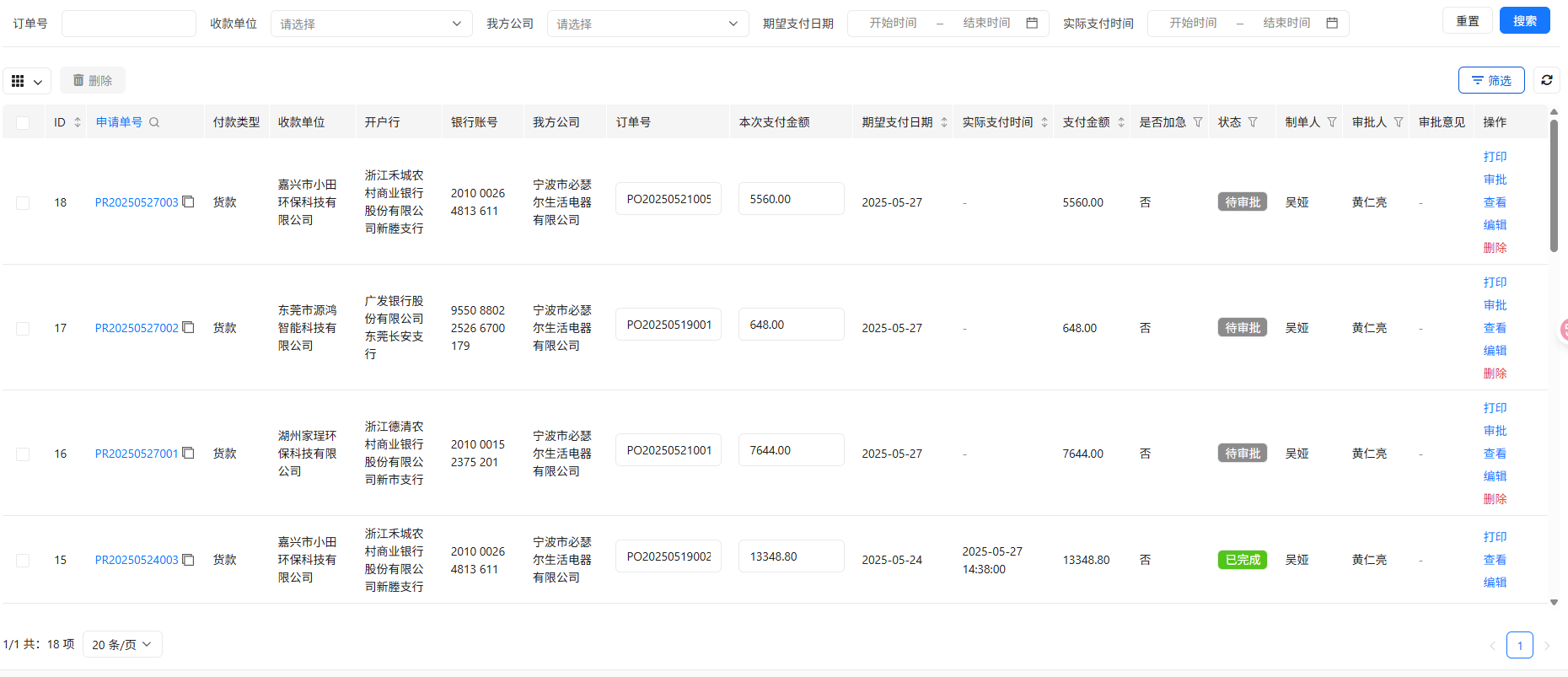Change page size 20 条/页 dropdown

tap(122, 644)
